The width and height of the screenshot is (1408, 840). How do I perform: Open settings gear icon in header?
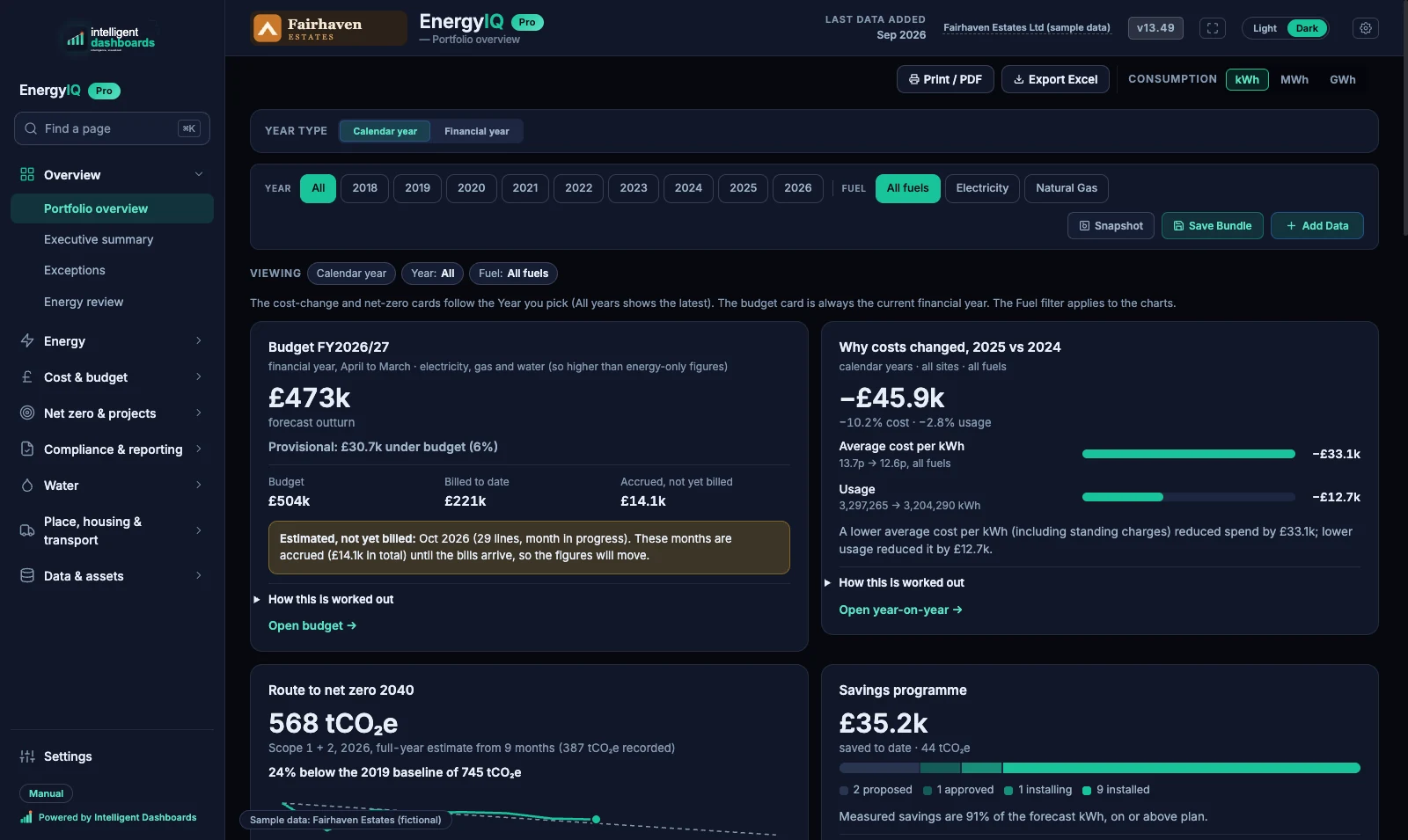[x=1365, y=28]
